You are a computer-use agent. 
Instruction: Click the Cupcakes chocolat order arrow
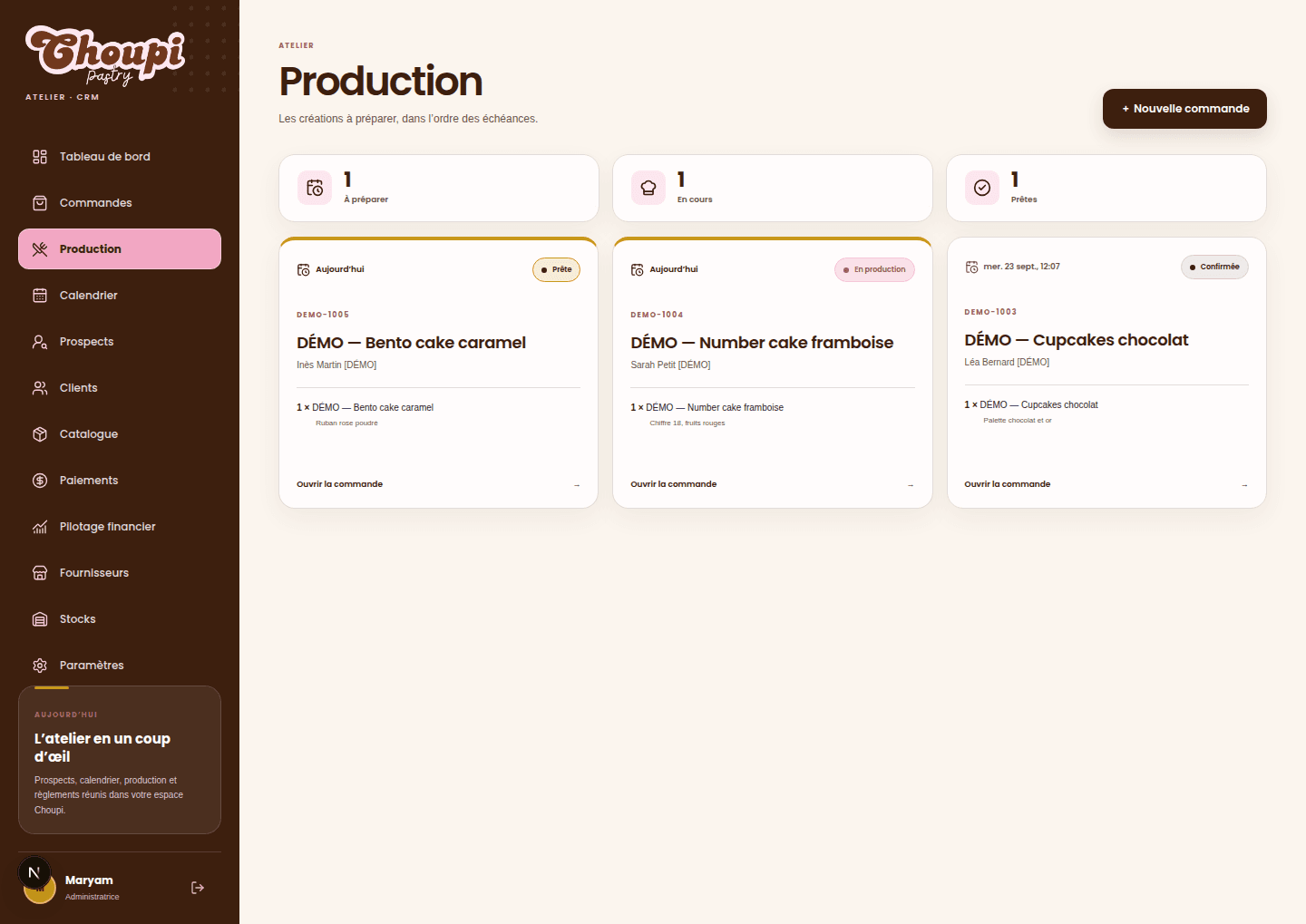[1244, 485]
